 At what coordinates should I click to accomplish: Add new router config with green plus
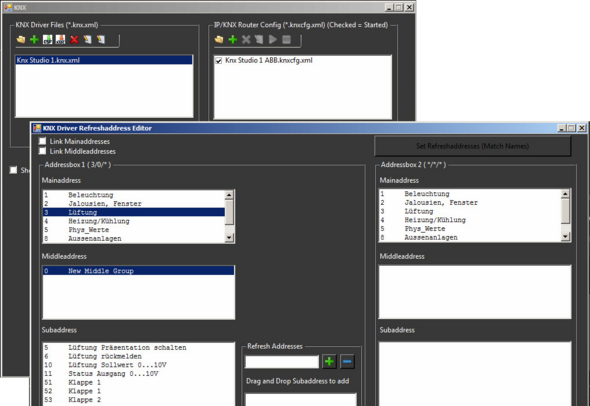tap(233, 39)
